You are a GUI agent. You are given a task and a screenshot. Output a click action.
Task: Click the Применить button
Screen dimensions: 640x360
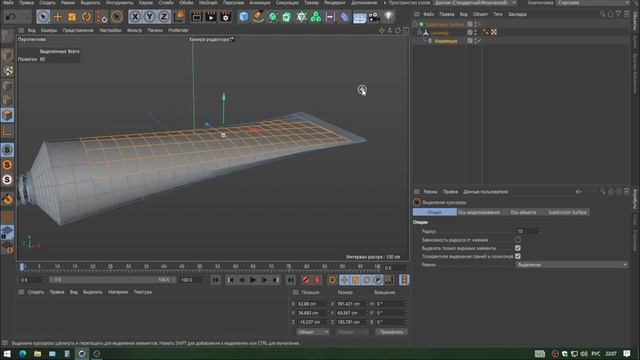click(391, 332)
